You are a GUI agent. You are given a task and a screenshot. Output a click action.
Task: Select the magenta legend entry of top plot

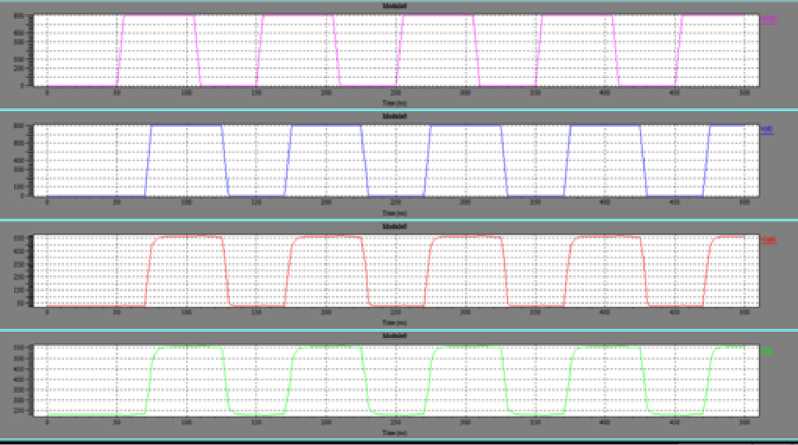tap(768, 20)
